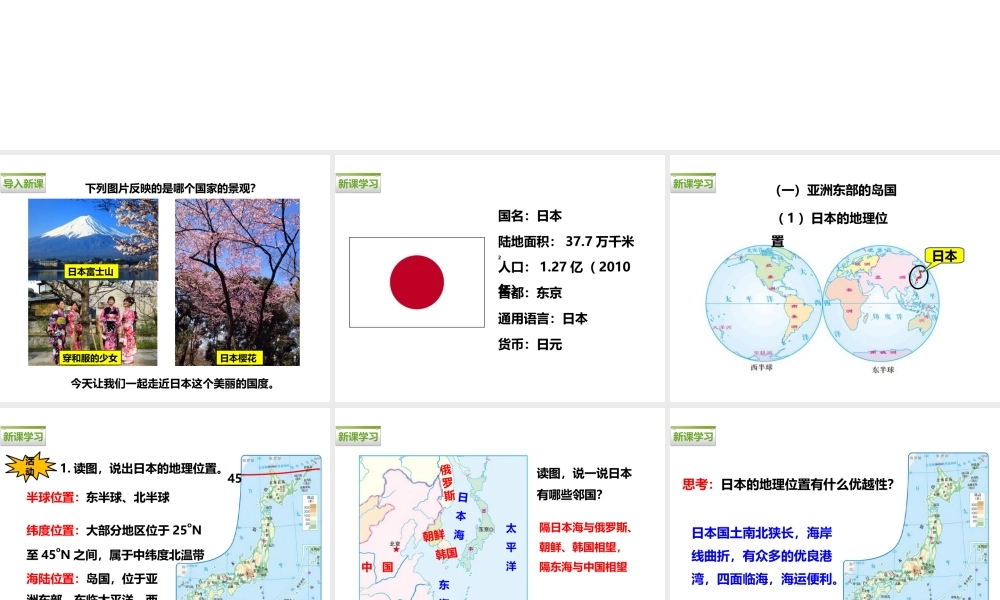Click the yellow 活动 starburst icon
The image size is (1000, 600).
point(31,467)
